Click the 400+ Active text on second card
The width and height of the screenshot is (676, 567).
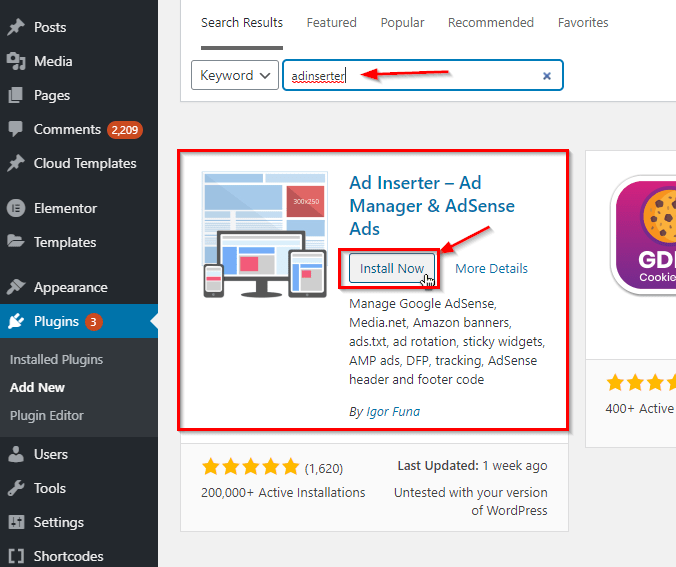(x=640, y=408)
